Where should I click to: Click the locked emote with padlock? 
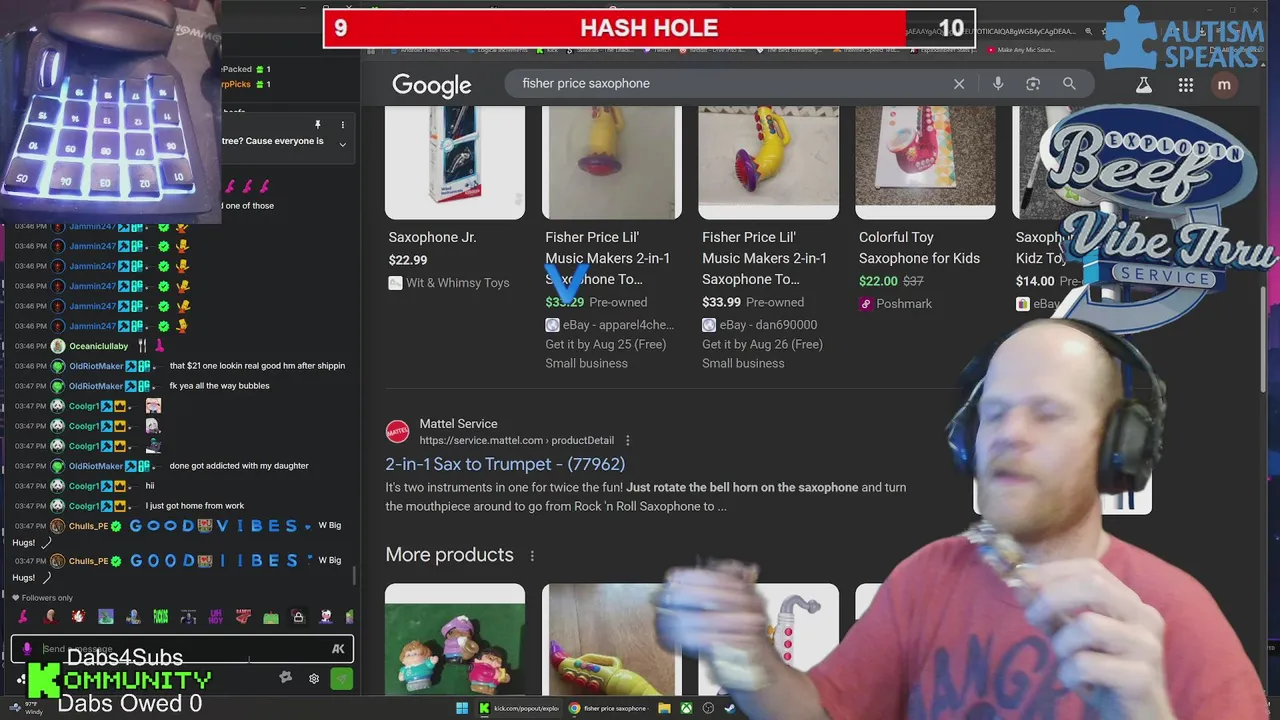(297, 617)
